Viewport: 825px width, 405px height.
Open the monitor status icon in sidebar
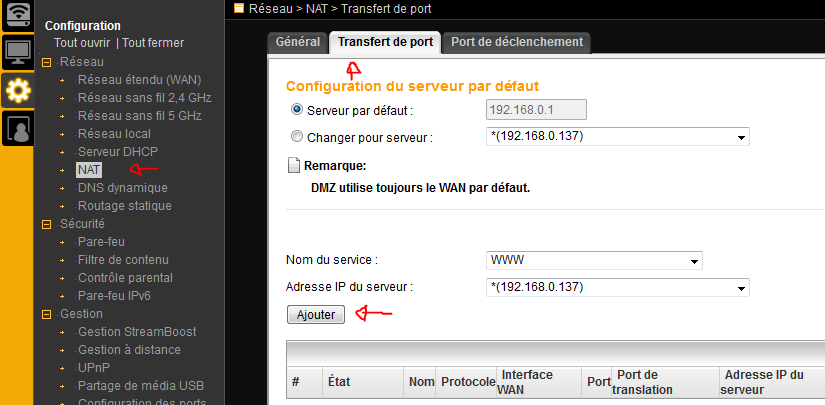[17, 51]
